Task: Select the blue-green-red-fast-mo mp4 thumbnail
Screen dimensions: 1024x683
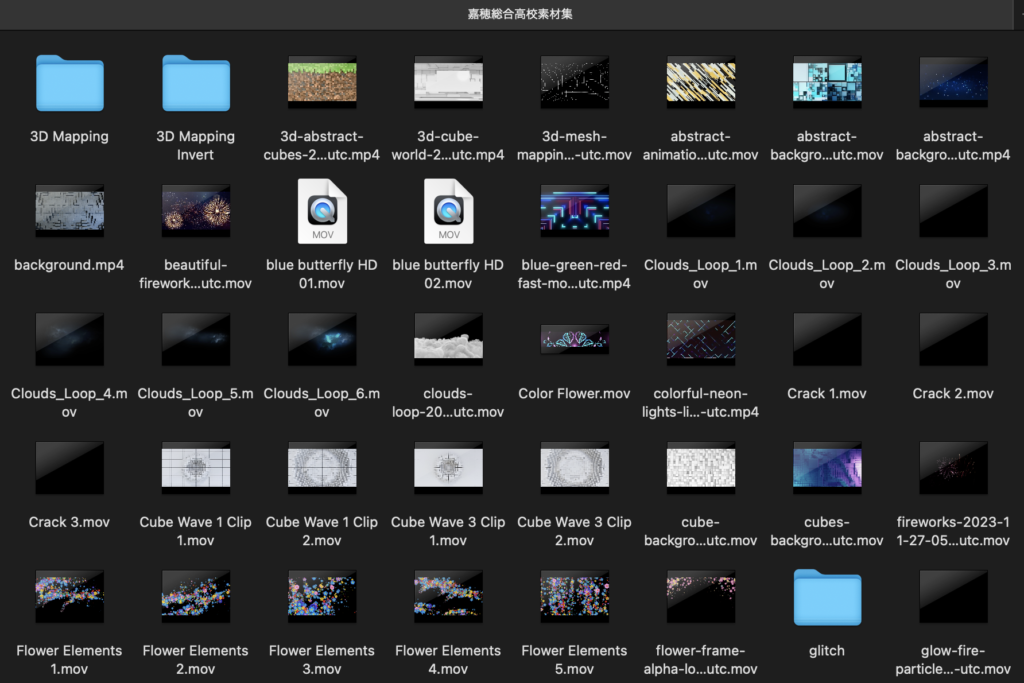Action: [x=574, y=210]
